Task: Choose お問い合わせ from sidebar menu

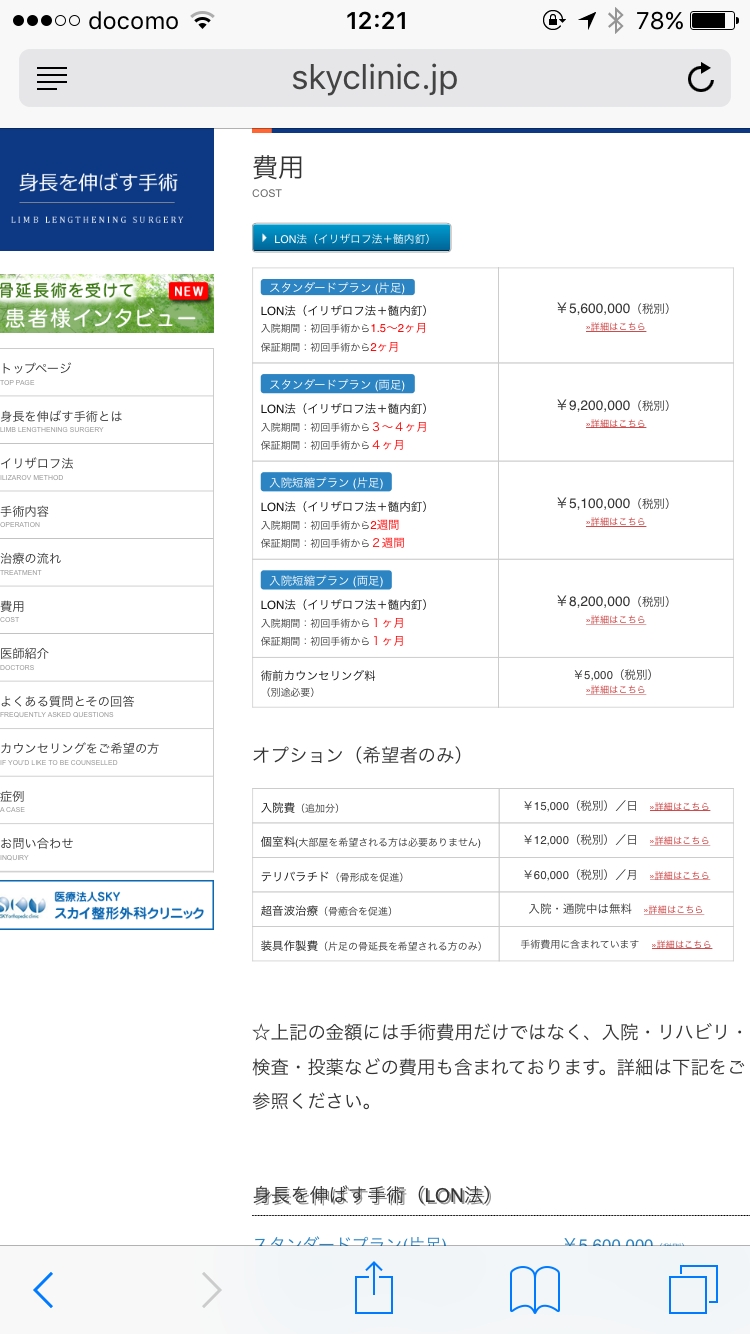Action: pos(106,847)
